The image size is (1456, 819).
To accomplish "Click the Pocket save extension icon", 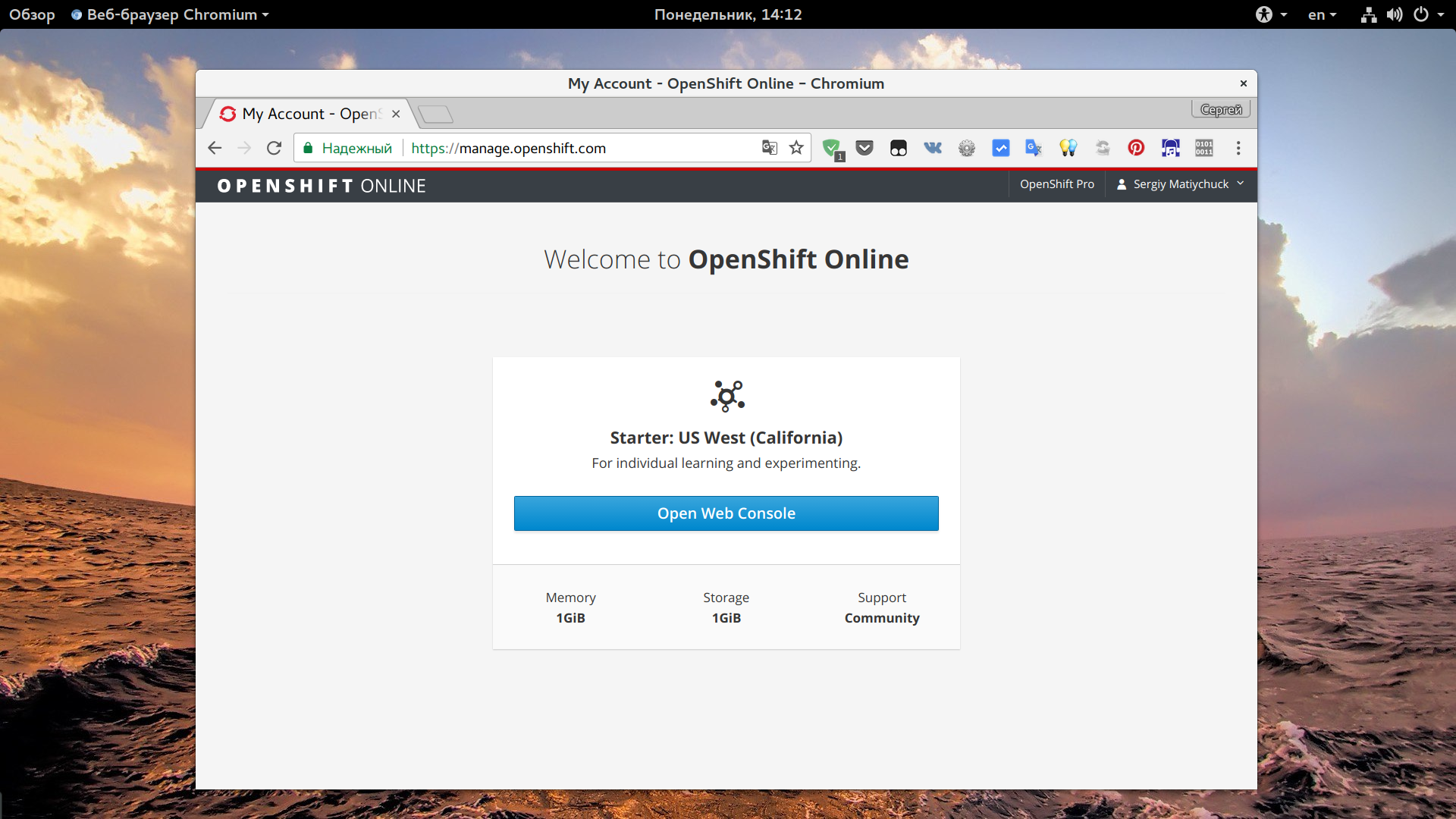I will (x=864, y=148).
